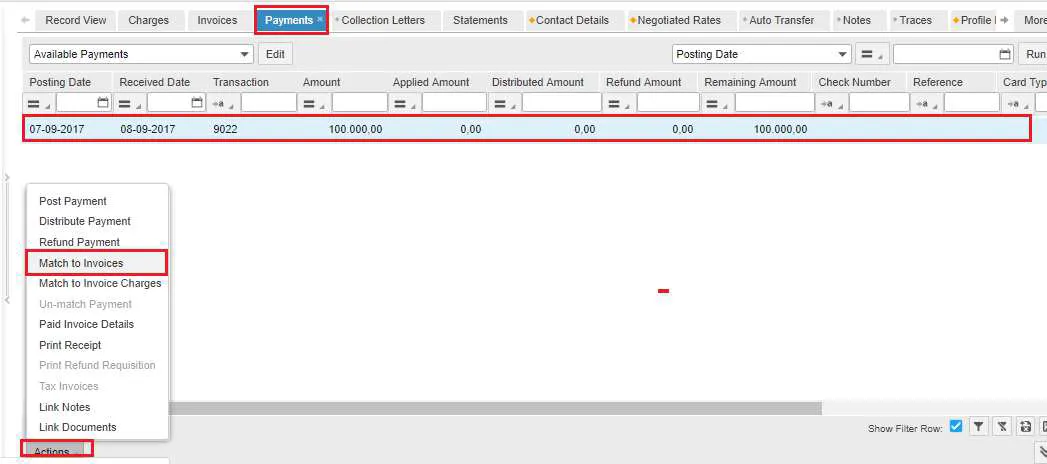Click the Remaining Amount filter input
The width and height of the screenshot is (1047, 464).
(x=774, y=103)
